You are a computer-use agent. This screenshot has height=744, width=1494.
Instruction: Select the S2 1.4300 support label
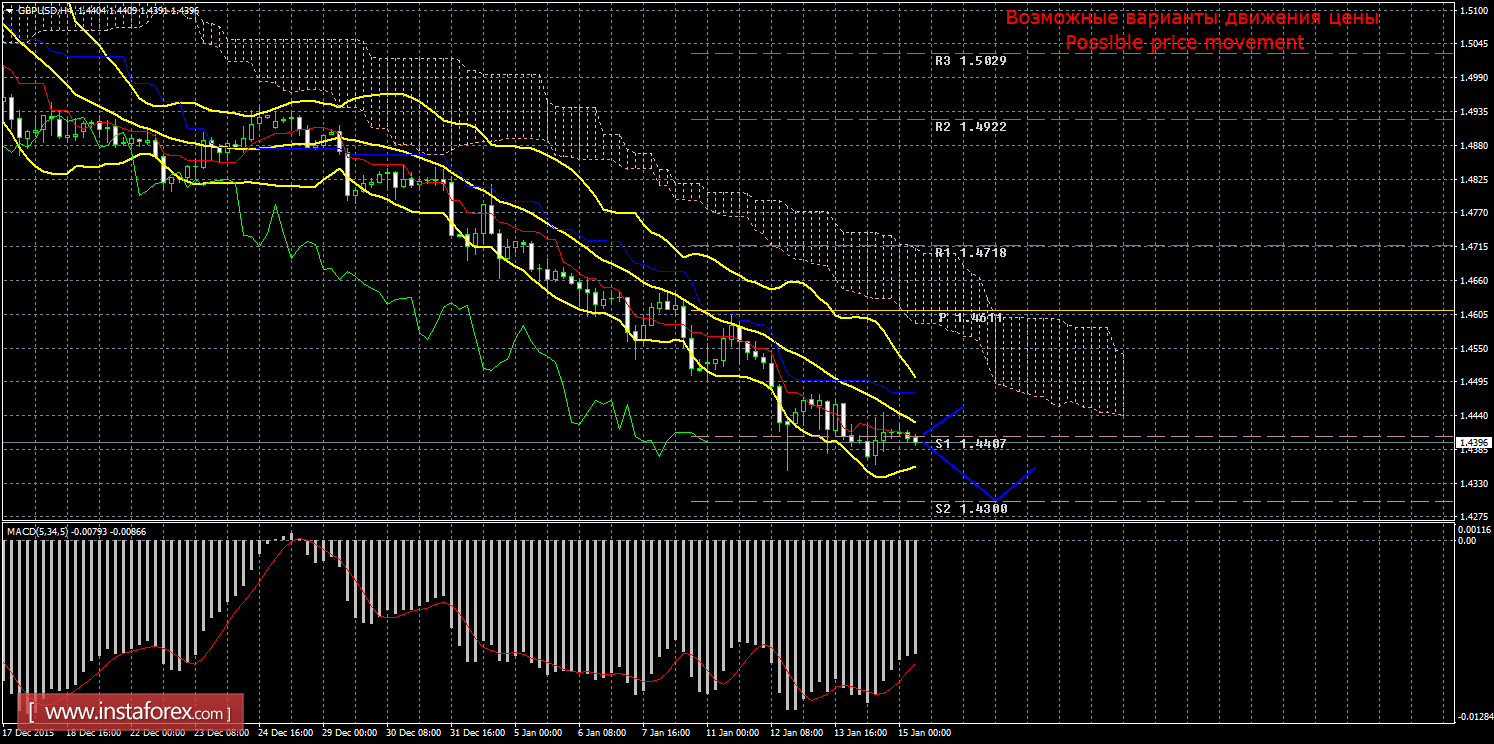point(970,509)
